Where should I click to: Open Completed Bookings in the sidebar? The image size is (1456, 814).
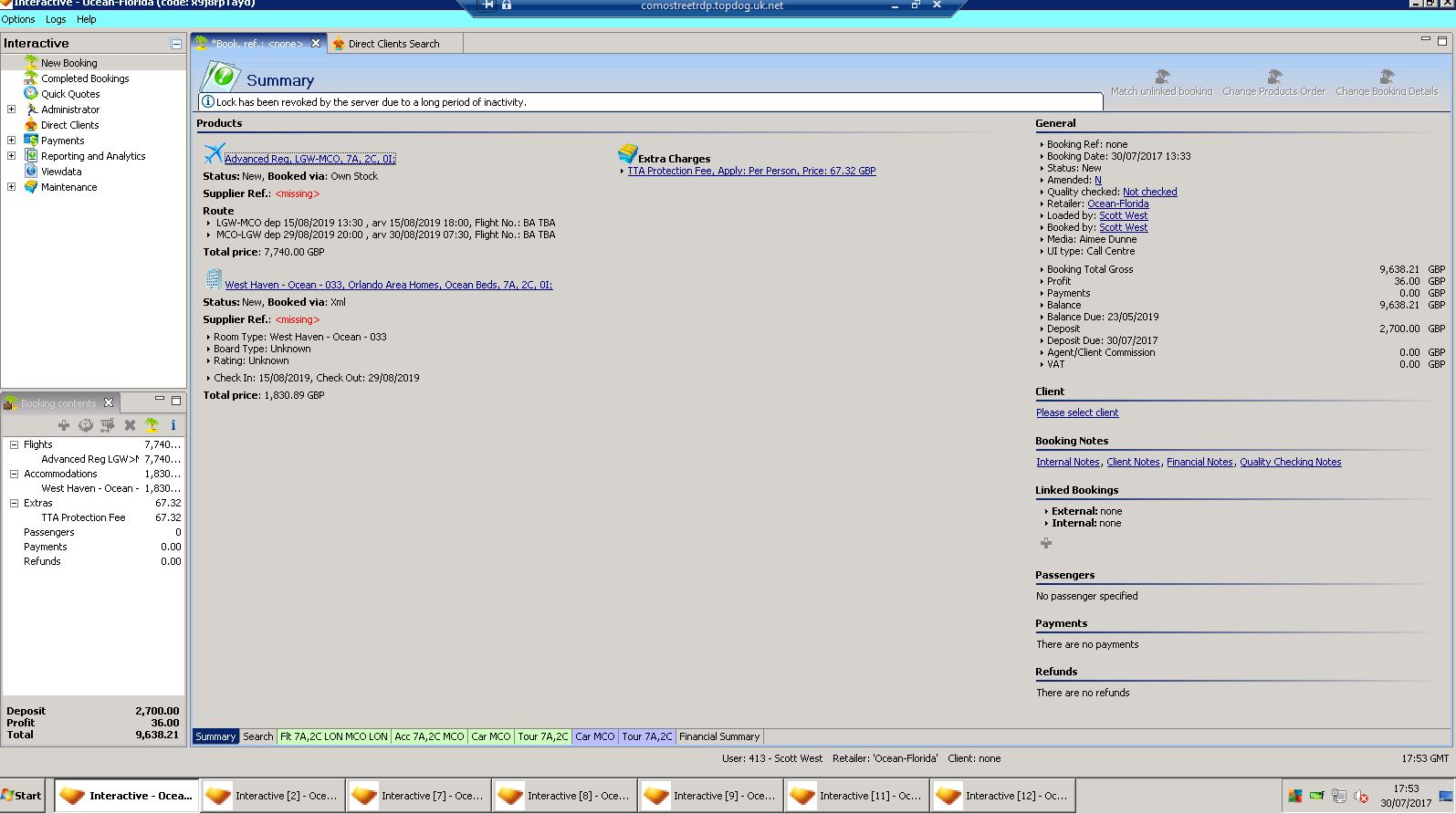(x=85, y=78)
